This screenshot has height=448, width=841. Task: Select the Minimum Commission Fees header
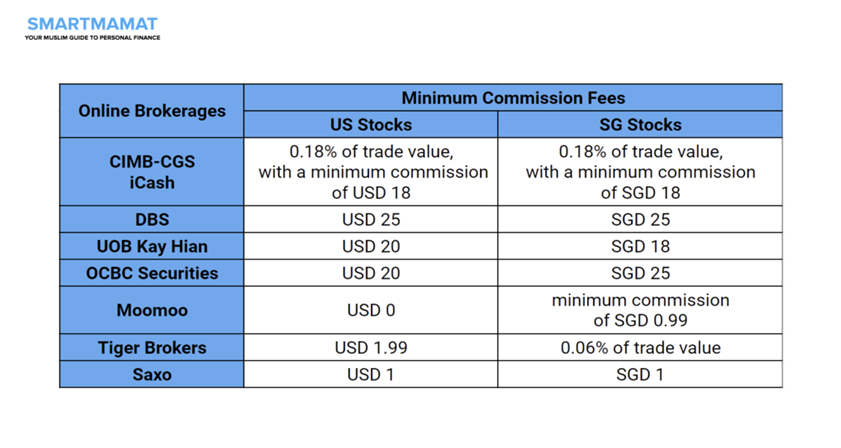tap(513, 98)
